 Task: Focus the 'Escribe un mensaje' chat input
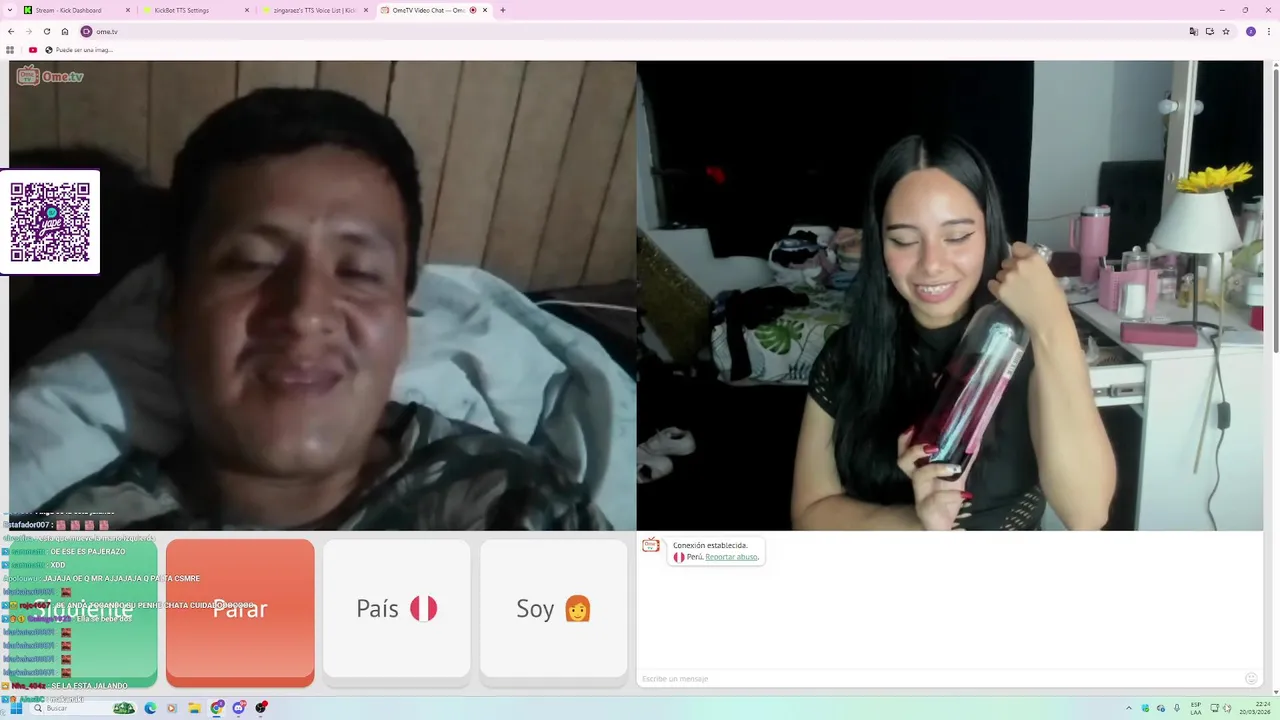pos(940,679)
